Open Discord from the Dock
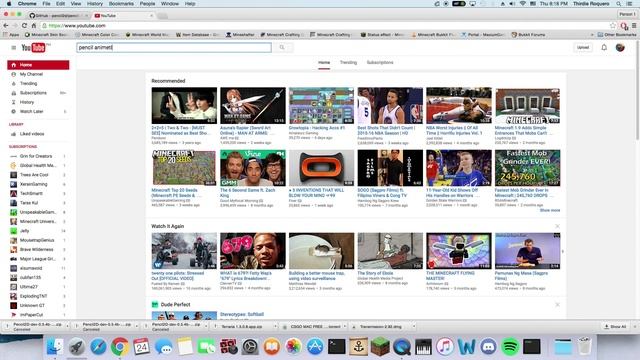640x360 pixels. coord(488,347)
